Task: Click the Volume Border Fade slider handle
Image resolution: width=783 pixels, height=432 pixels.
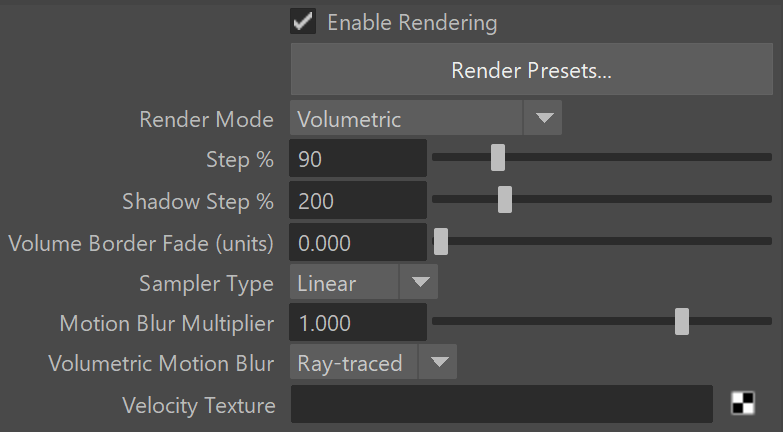Action: pos(440,242)
